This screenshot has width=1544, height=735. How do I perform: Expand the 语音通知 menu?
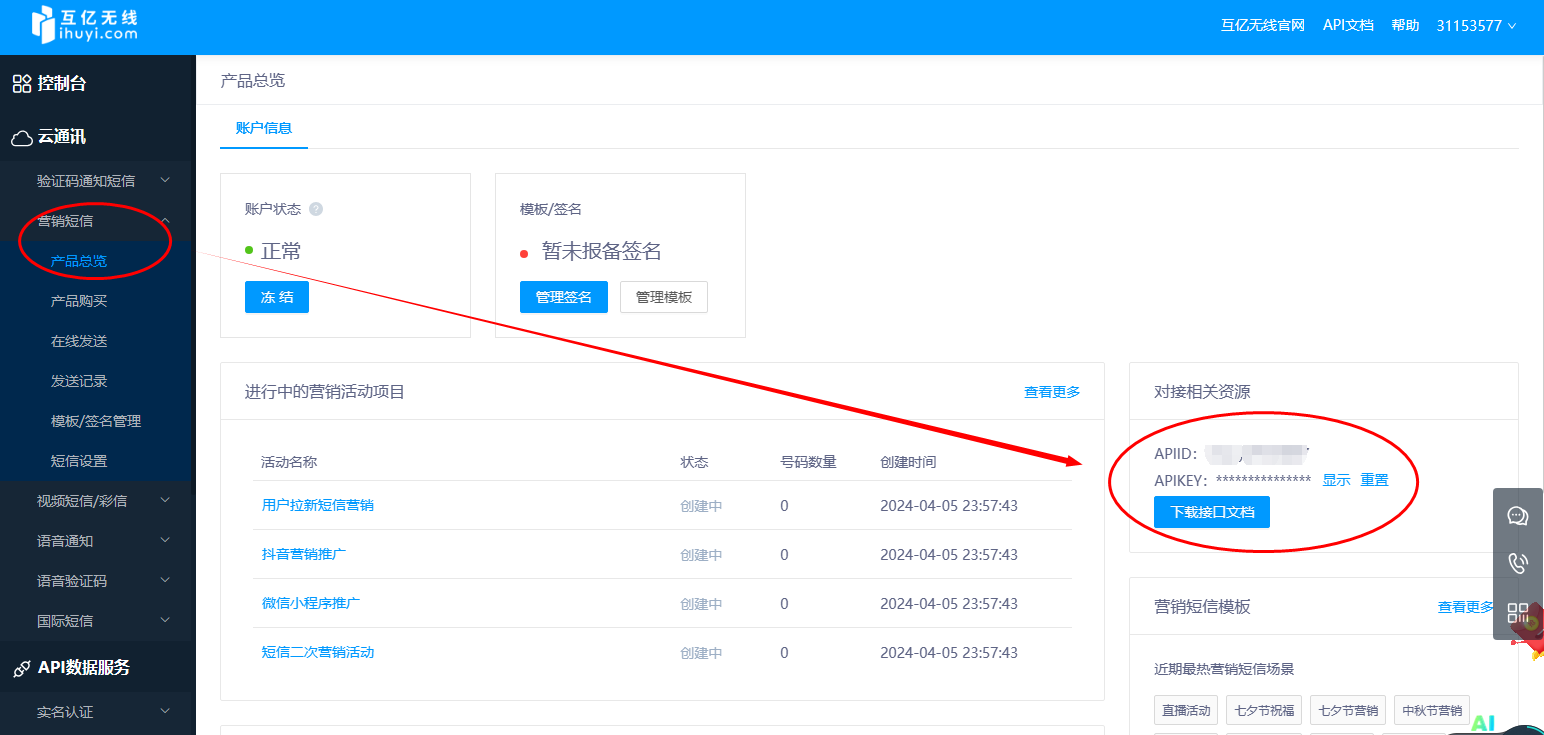click(97, 541)
